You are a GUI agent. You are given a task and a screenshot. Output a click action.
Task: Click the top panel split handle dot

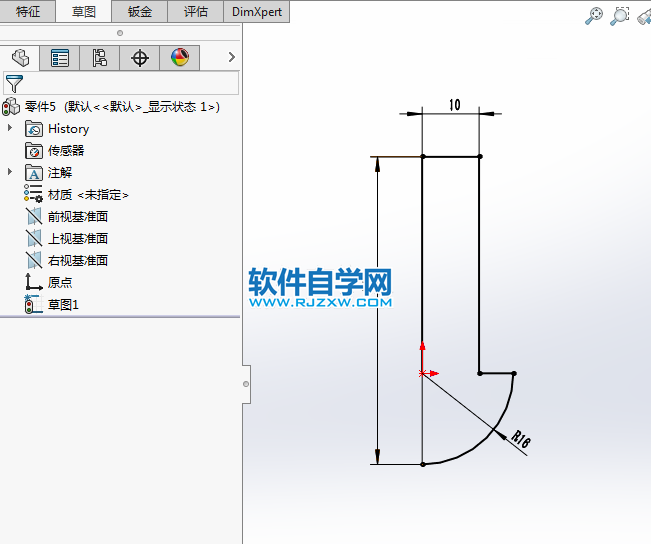pos(120,33)
